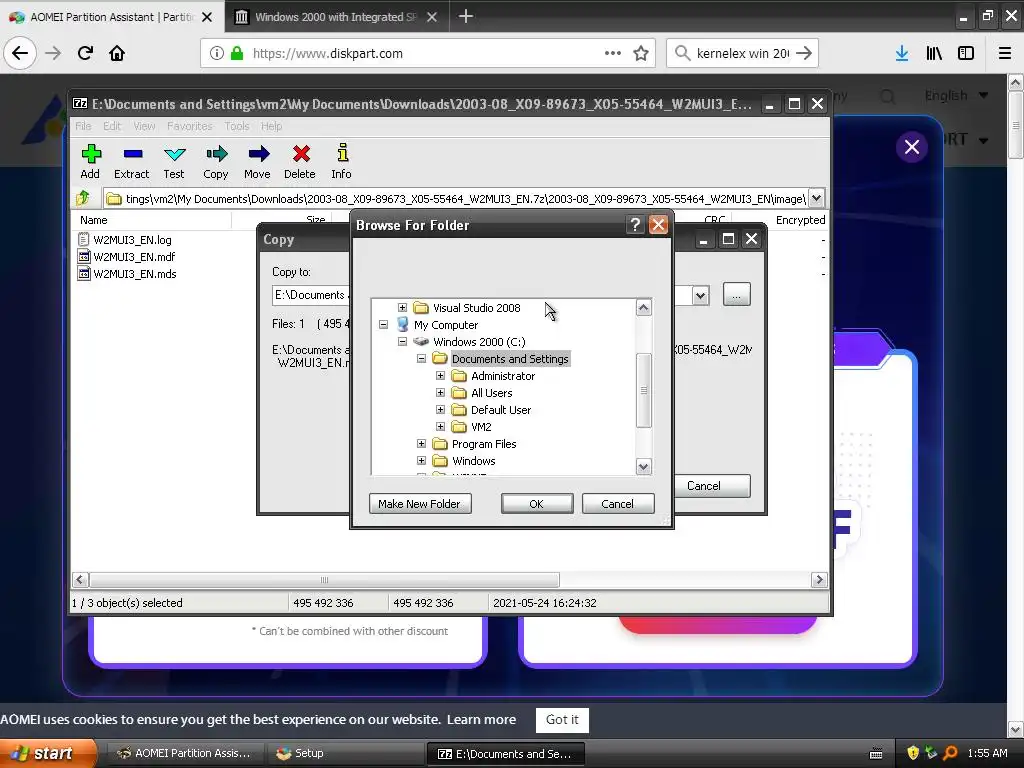Click the help question mark in Browse For Folder

635,225
